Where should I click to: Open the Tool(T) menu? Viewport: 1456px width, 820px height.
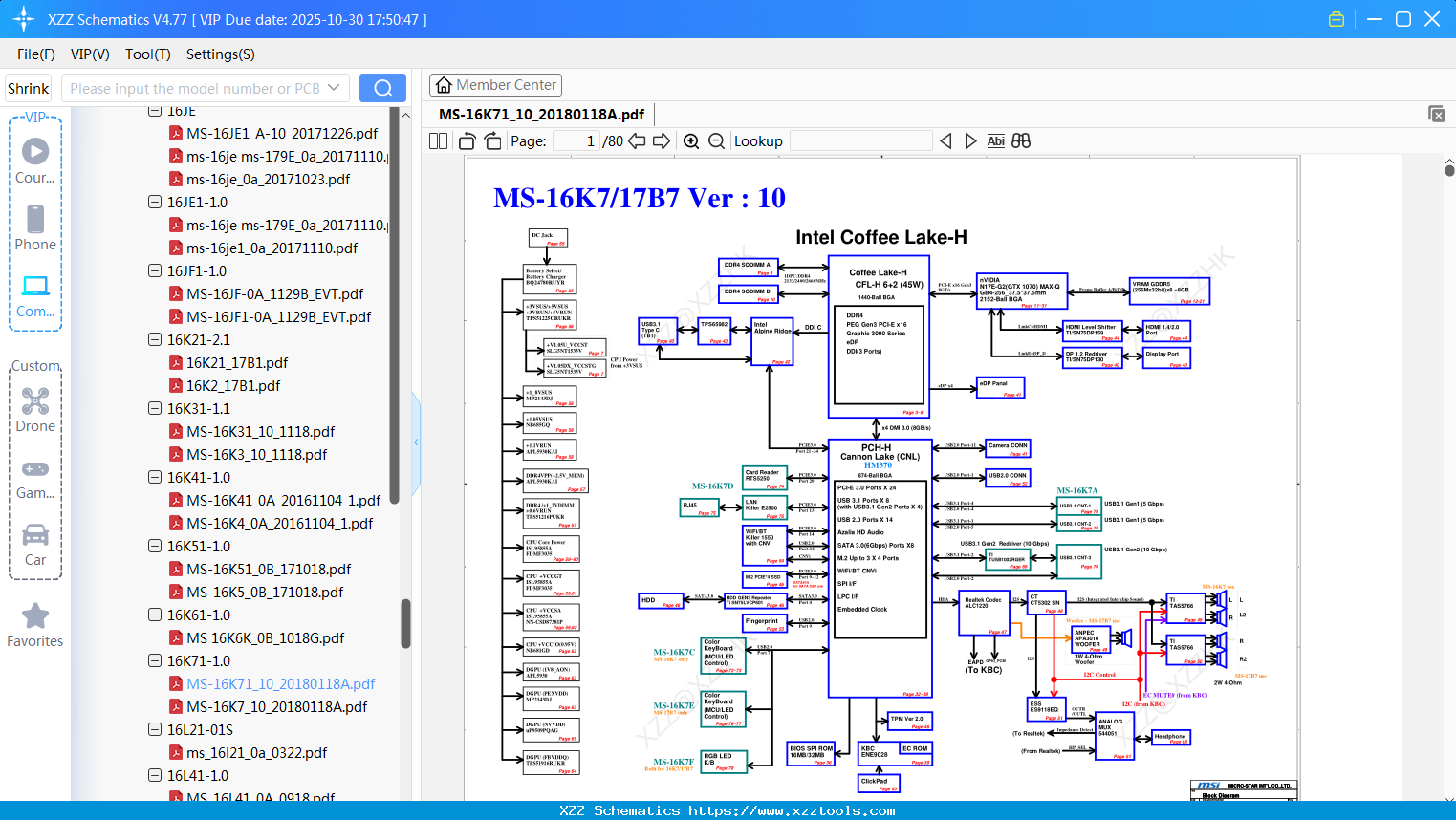(x=148, y=54)
